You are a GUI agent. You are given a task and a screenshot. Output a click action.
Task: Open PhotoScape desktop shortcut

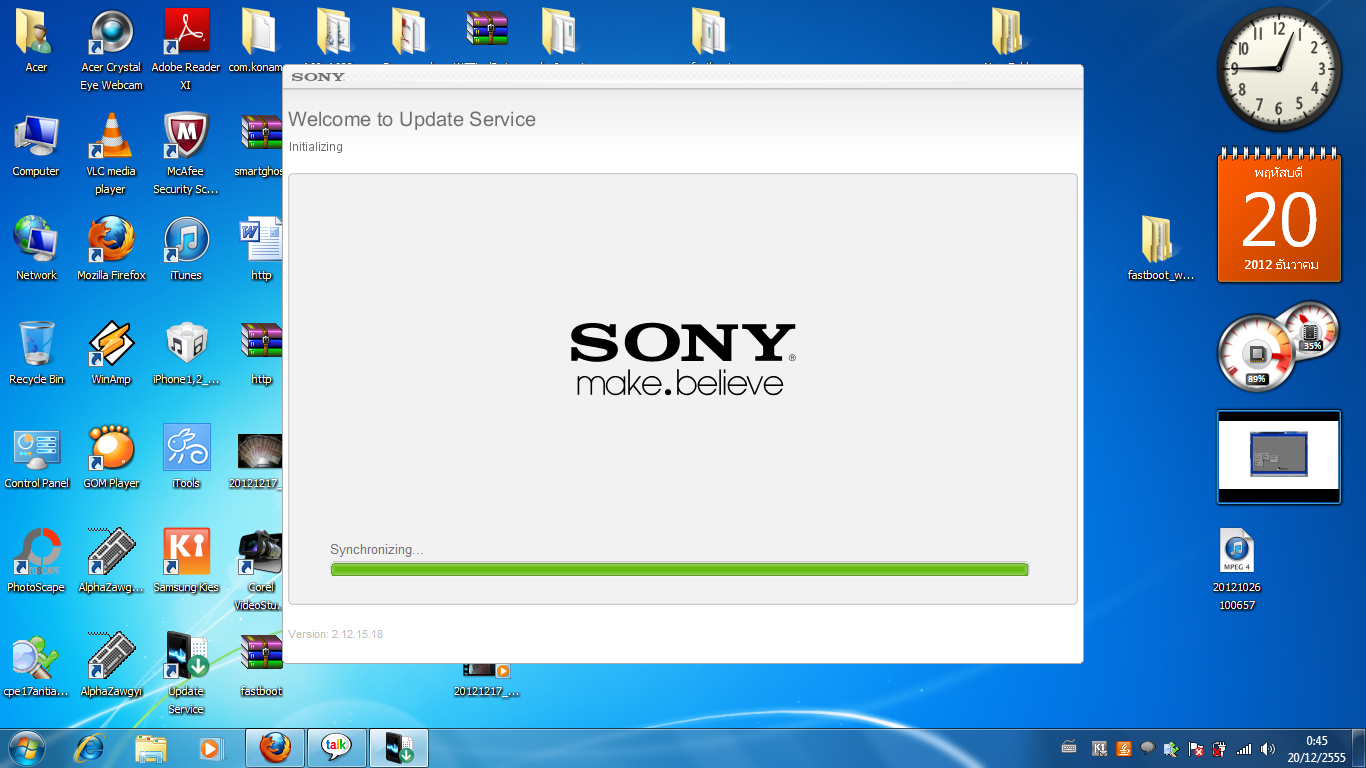coord(36,560)
